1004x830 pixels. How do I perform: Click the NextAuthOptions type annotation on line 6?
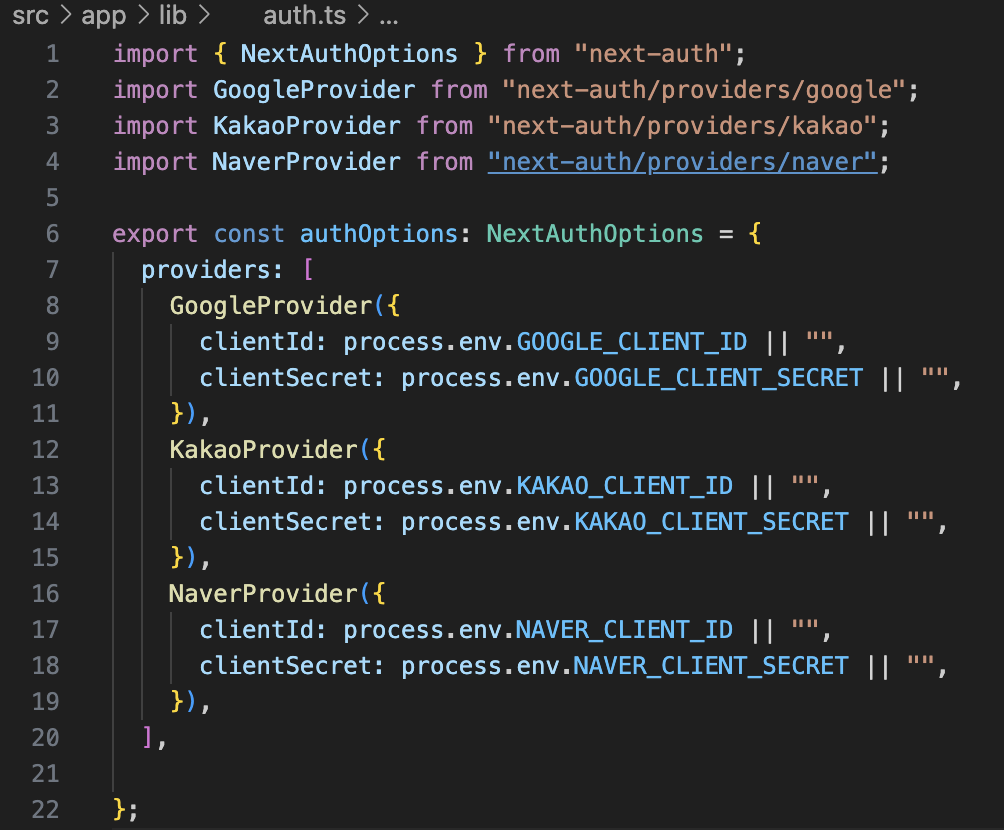(595, 234)
